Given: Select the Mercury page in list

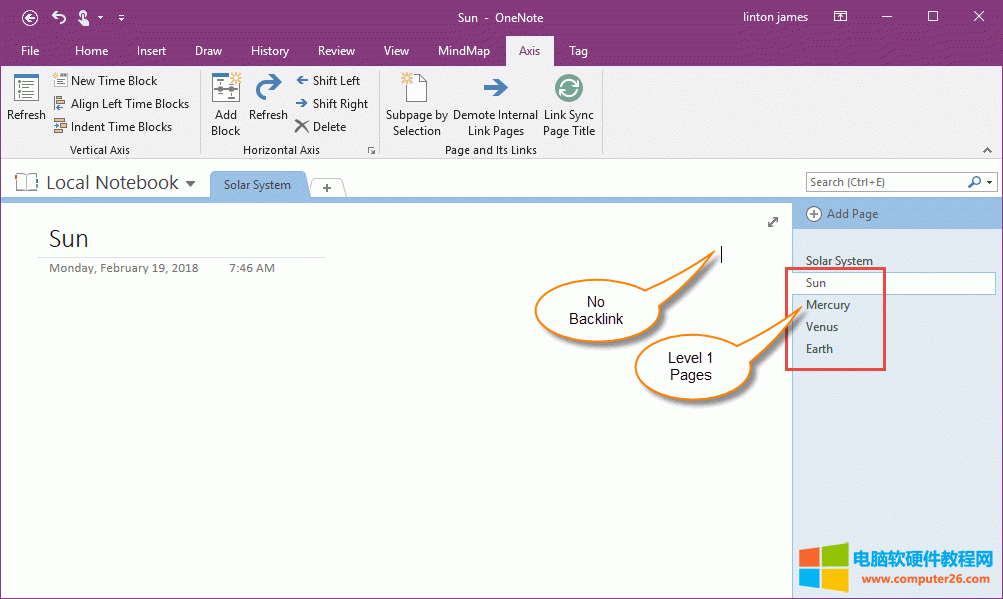Looking at the screenshot, I should coord(828,305).
